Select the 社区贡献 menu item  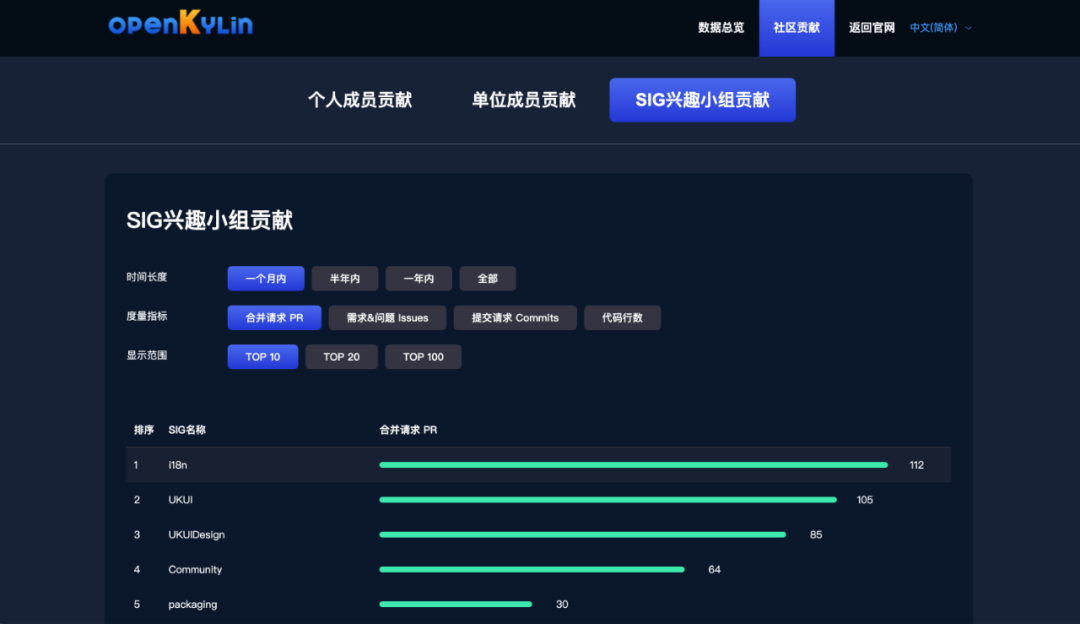(796, 27)
